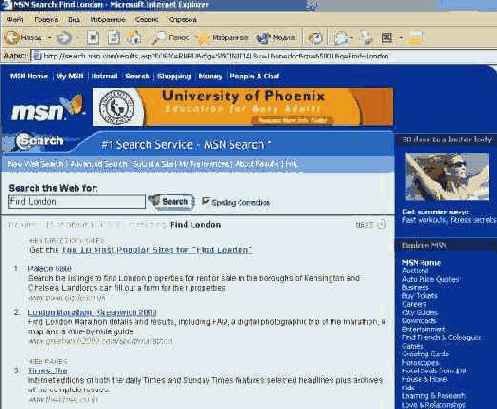Click the 'Fast workouts, fitness secrets' link
The width and height of the screenshot is (497, 409).
click(449, 220)
